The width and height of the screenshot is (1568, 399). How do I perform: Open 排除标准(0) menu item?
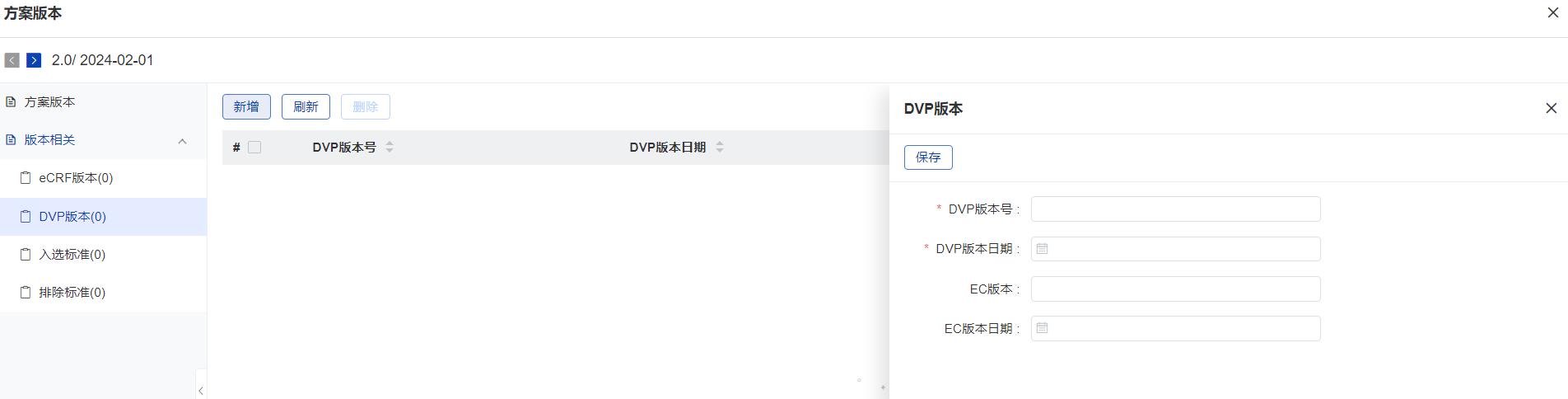103,292
